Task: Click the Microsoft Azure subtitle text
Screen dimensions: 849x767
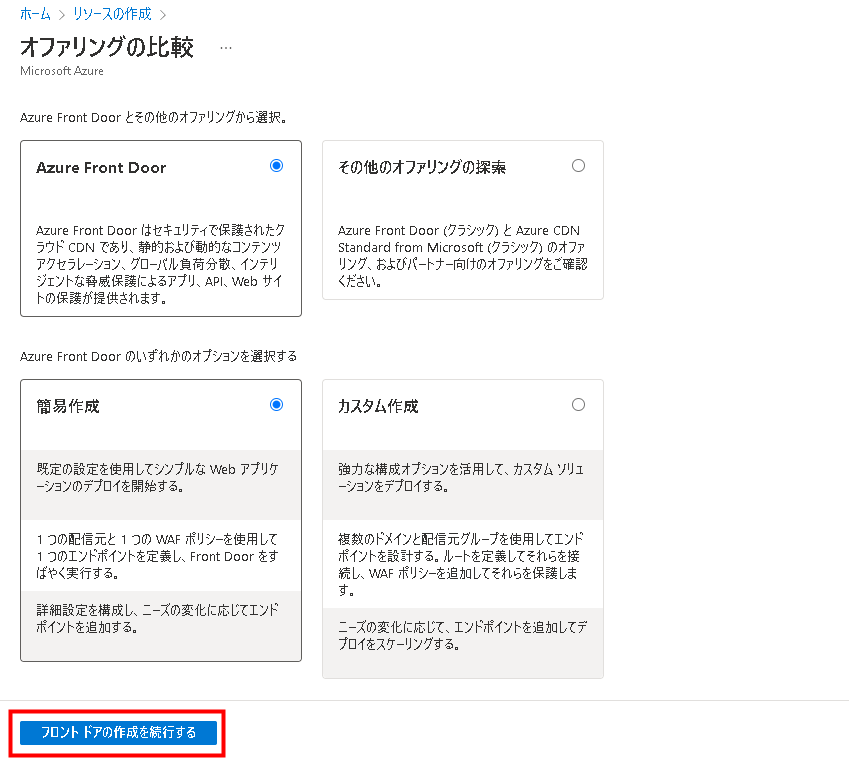Action: pos(62,71)
